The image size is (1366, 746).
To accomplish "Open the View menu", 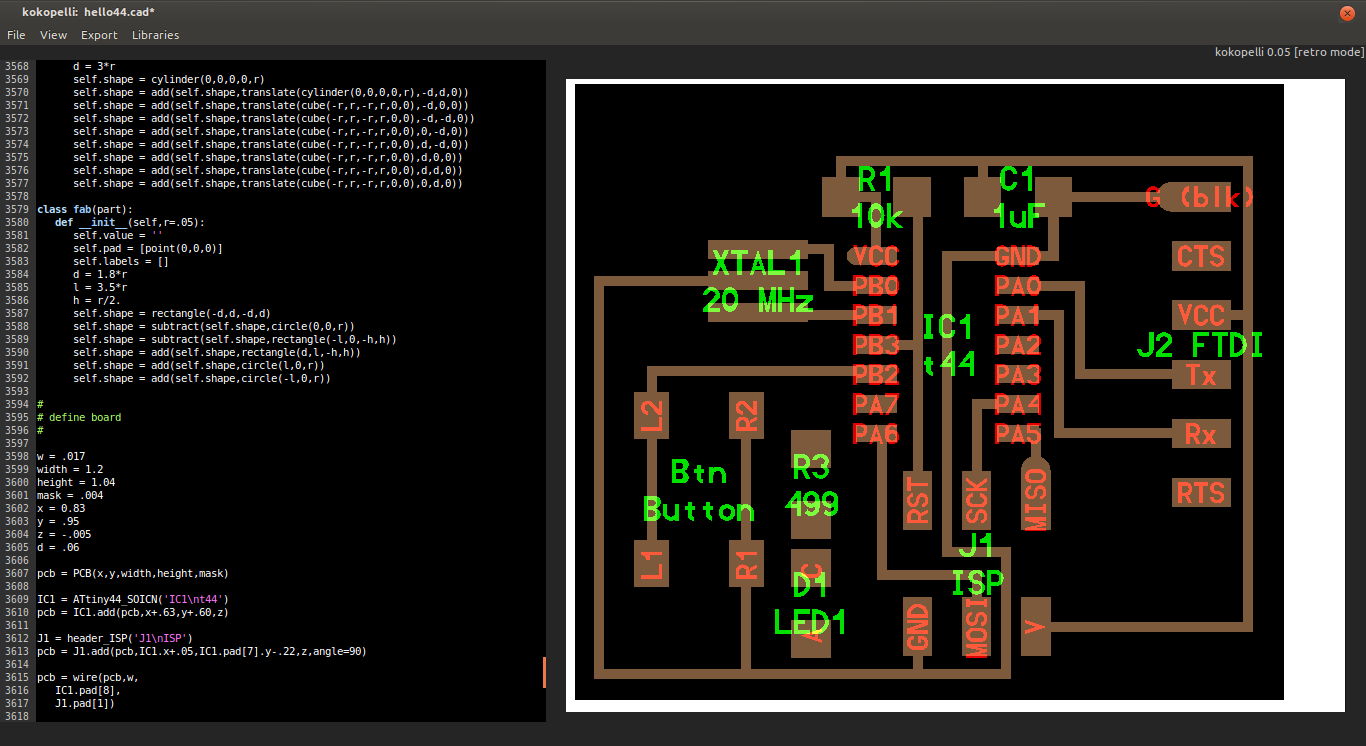I will [x=53, y=35].
